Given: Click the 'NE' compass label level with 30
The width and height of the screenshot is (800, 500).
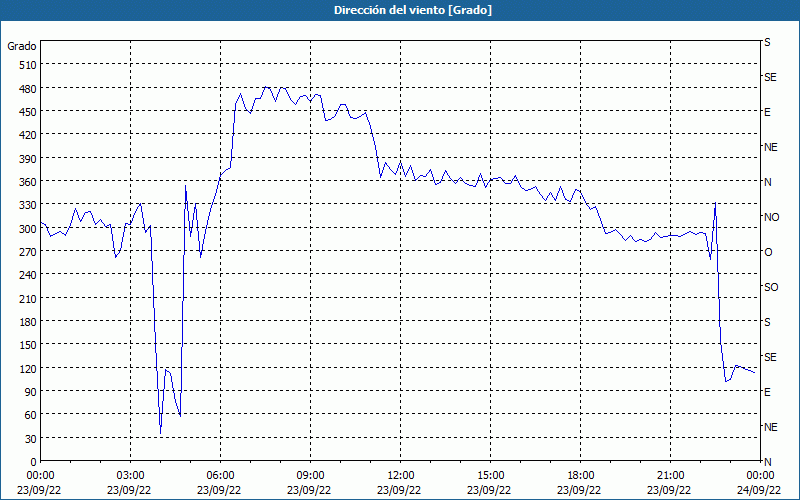Looking at the screenshot, I should click(771, 427).
